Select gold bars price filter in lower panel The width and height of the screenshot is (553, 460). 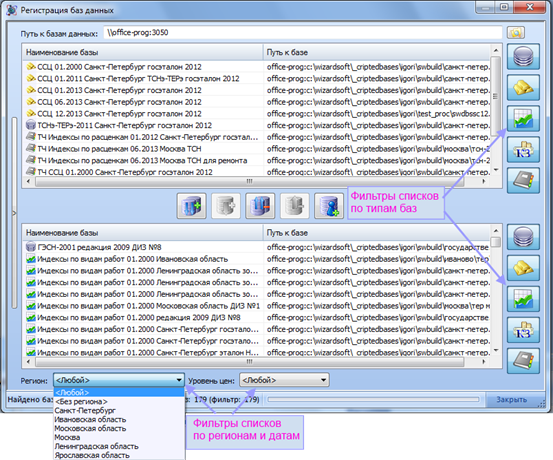pyautogui.click(x=523, y=268)
